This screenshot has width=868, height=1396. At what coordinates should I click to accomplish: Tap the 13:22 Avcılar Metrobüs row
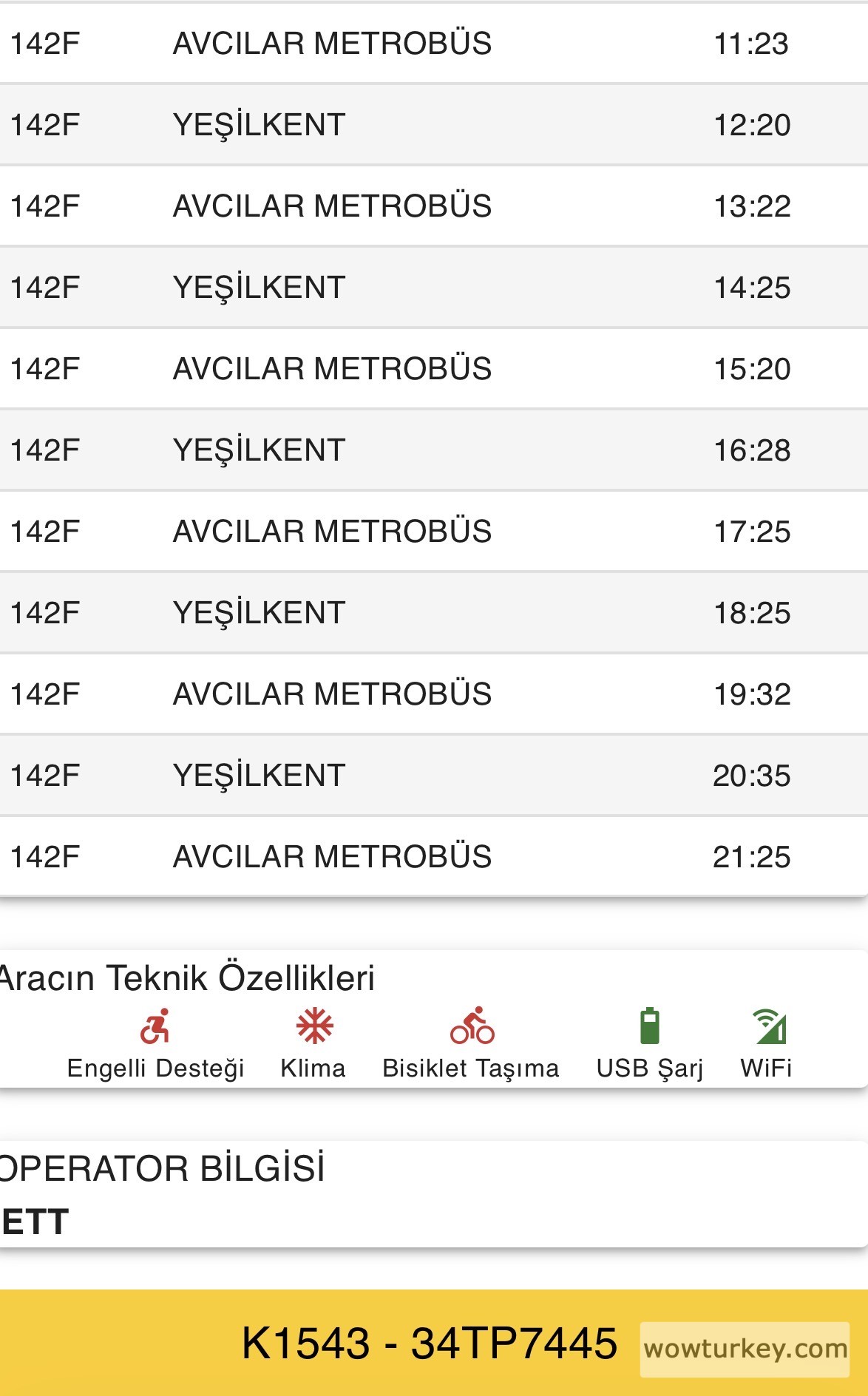tap(433, 206)
